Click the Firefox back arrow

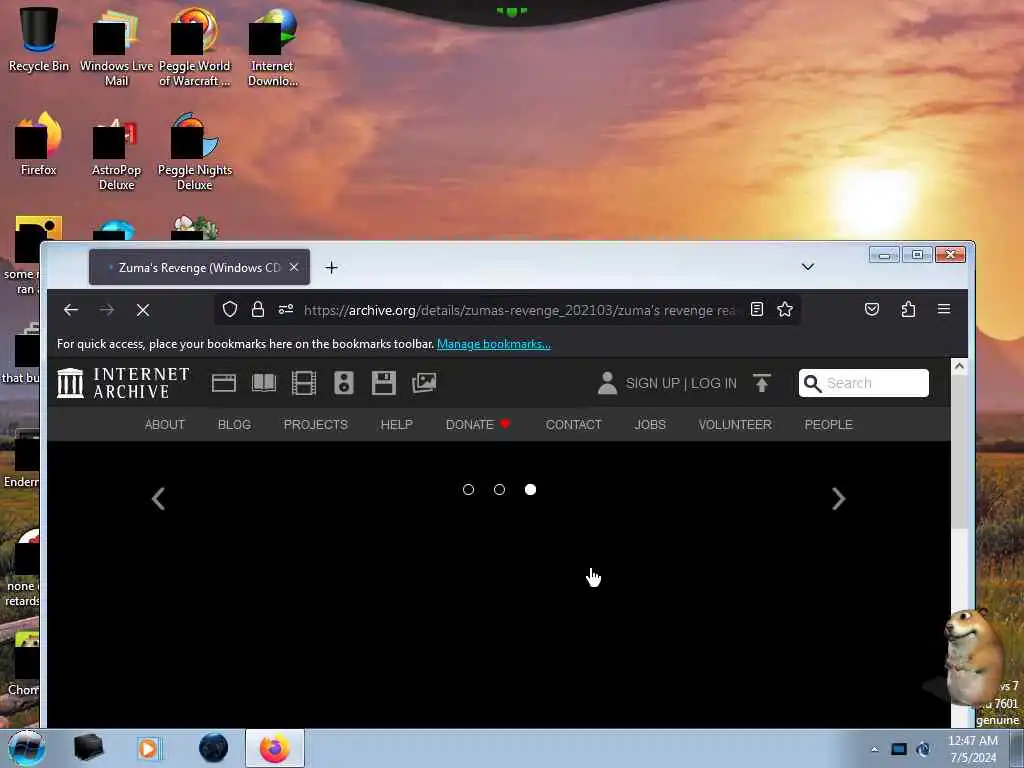coord(71,310)
